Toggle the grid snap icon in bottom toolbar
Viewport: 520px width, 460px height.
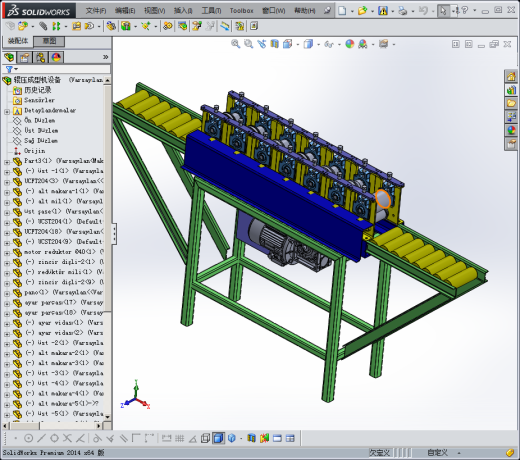click(x=179, y=438)
